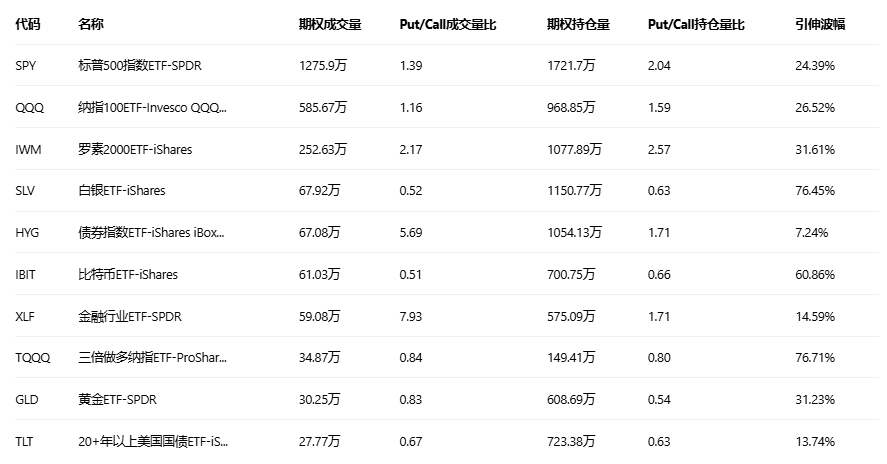This screenshot has height=464, width=887.
Task: Click the SLV ticker code
Action: point(27,191)
